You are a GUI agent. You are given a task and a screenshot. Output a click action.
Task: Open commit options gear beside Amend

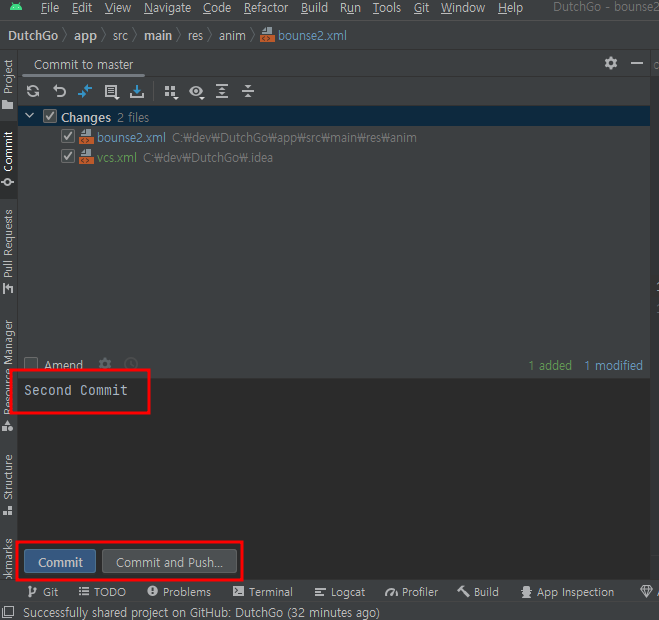(105, 364)
